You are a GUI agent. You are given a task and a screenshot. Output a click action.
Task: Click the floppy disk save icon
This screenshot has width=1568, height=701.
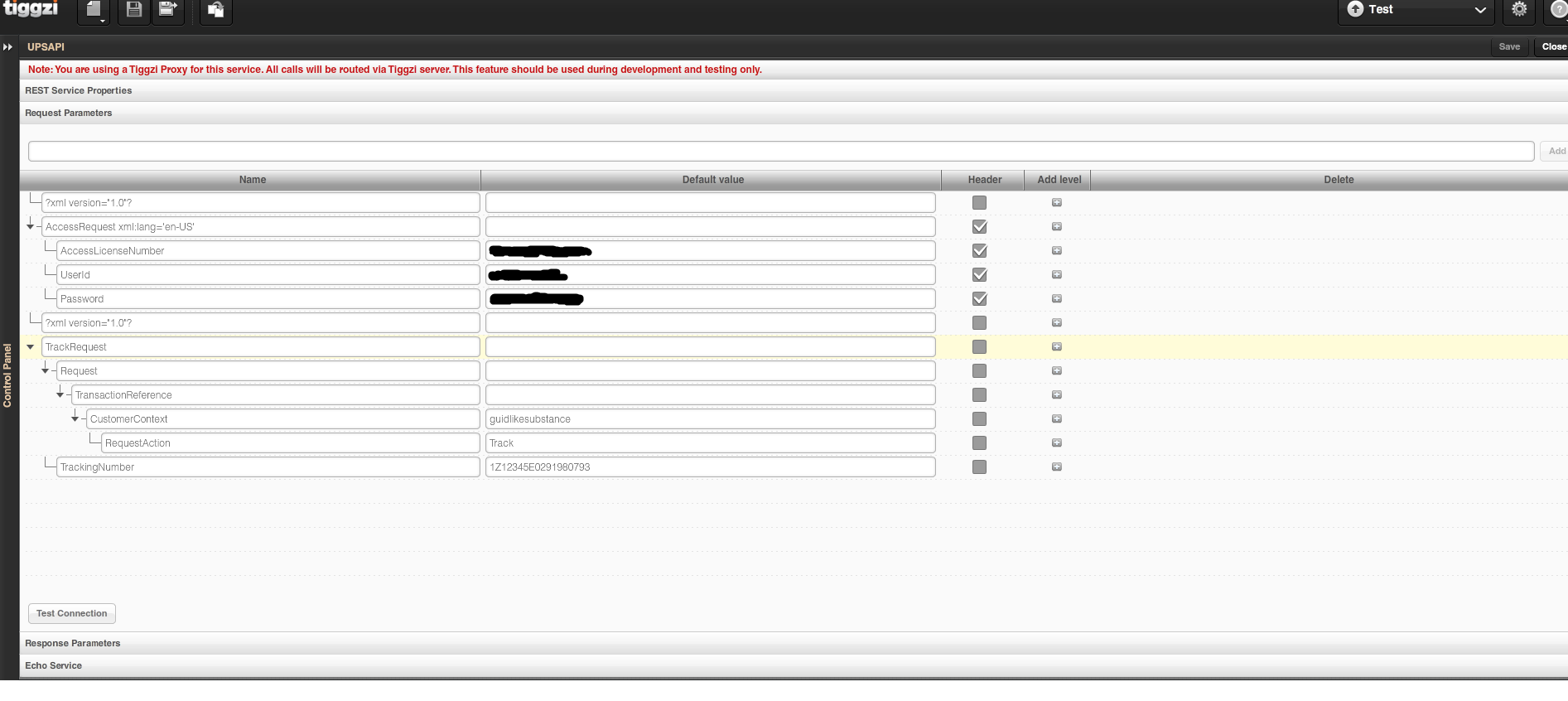[x=133, y=10]
